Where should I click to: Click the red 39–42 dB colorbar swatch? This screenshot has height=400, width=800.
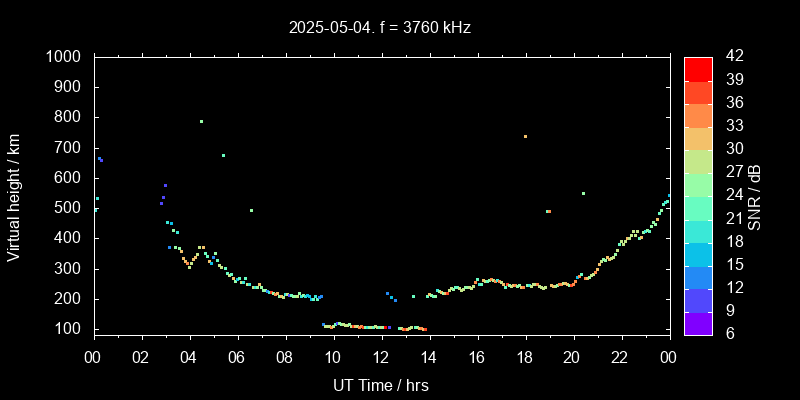[698, 68]
